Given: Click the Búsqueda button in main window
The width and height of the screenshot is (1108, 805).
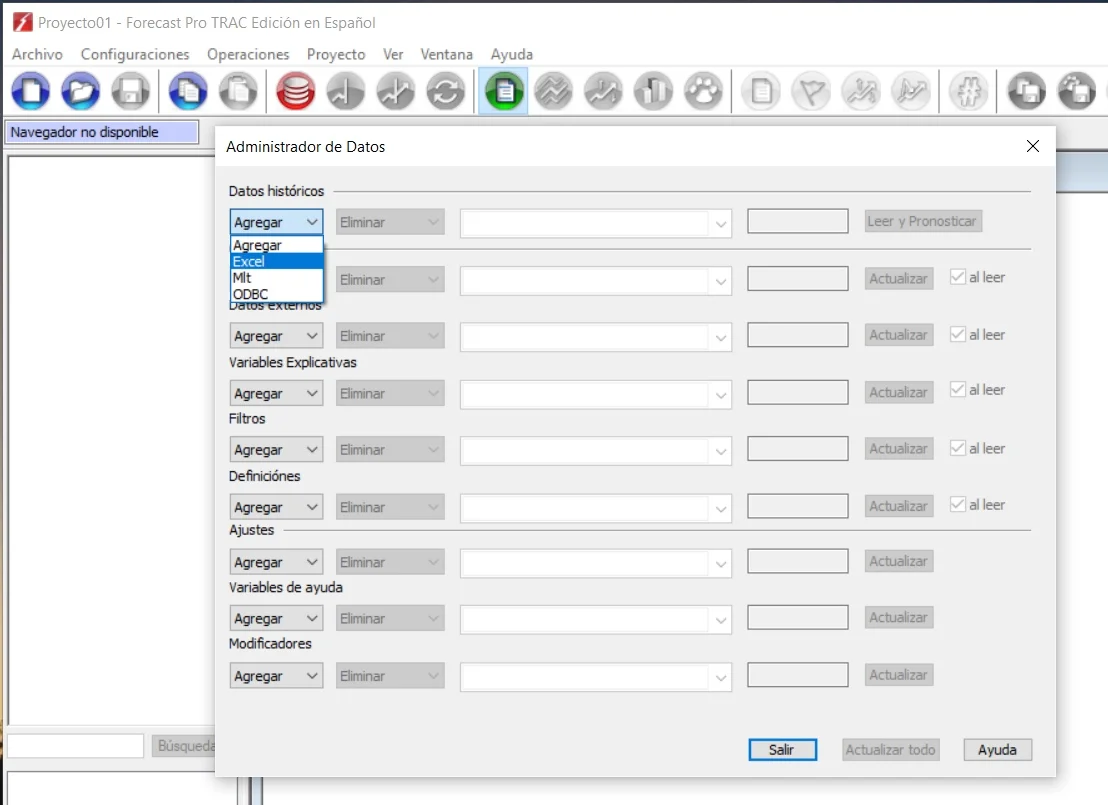Looking at the screenshot, I should (185, 746).
